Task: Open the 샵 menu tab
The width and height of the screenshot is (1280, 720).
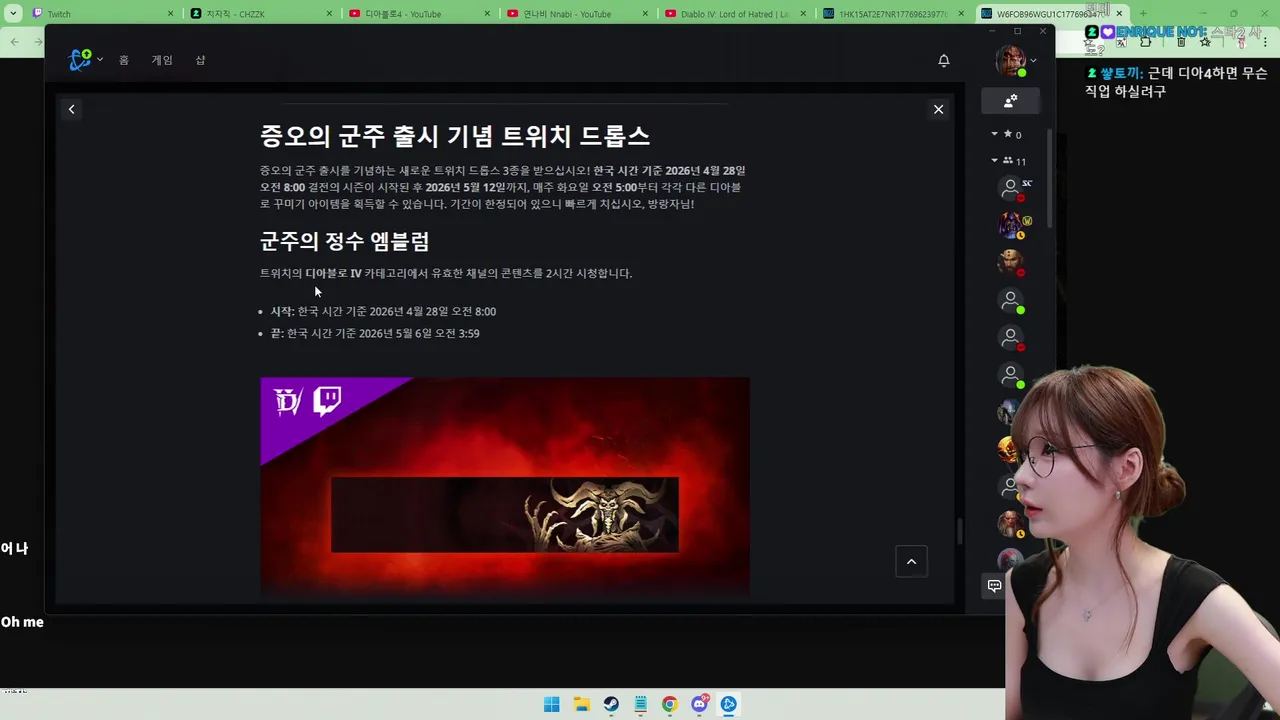Action: point(200,60)
